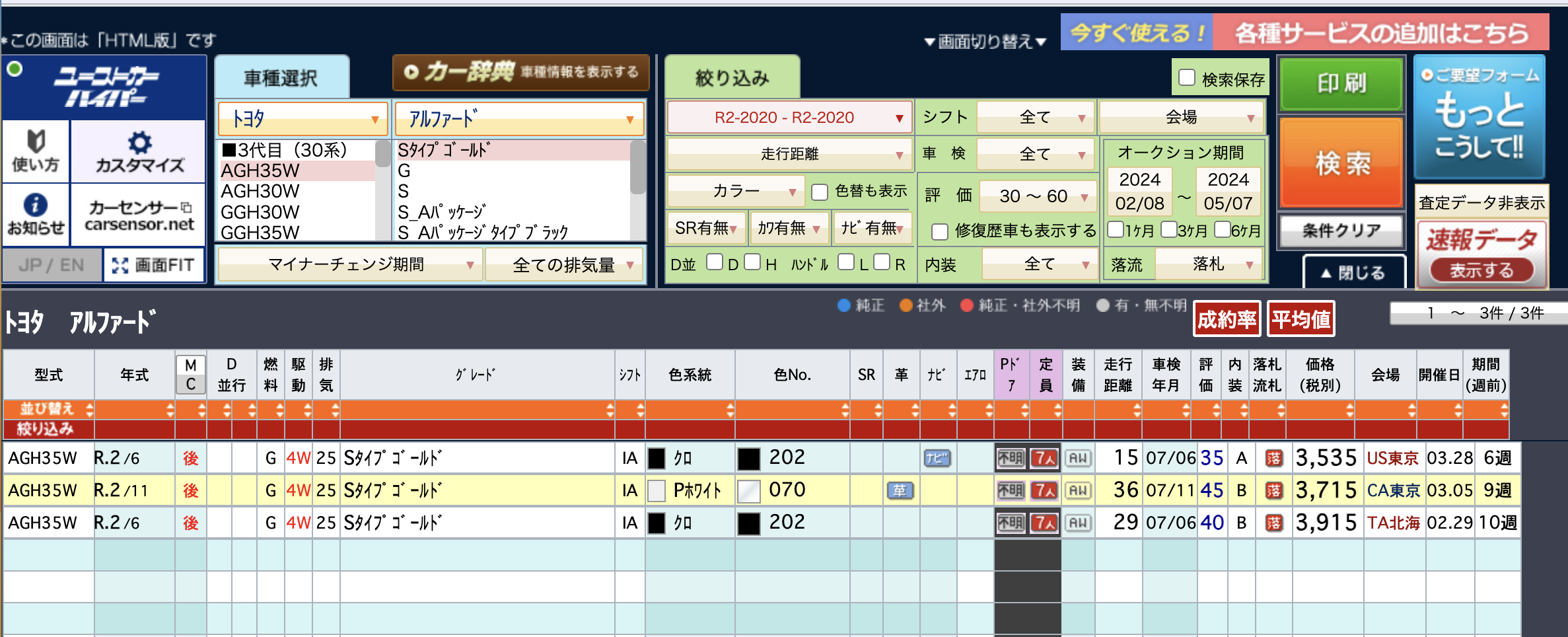The width and height of the screenshot is (1568, 637).
Task: Click the 画面FIT screen fit icon
Action: pos(153,265)
